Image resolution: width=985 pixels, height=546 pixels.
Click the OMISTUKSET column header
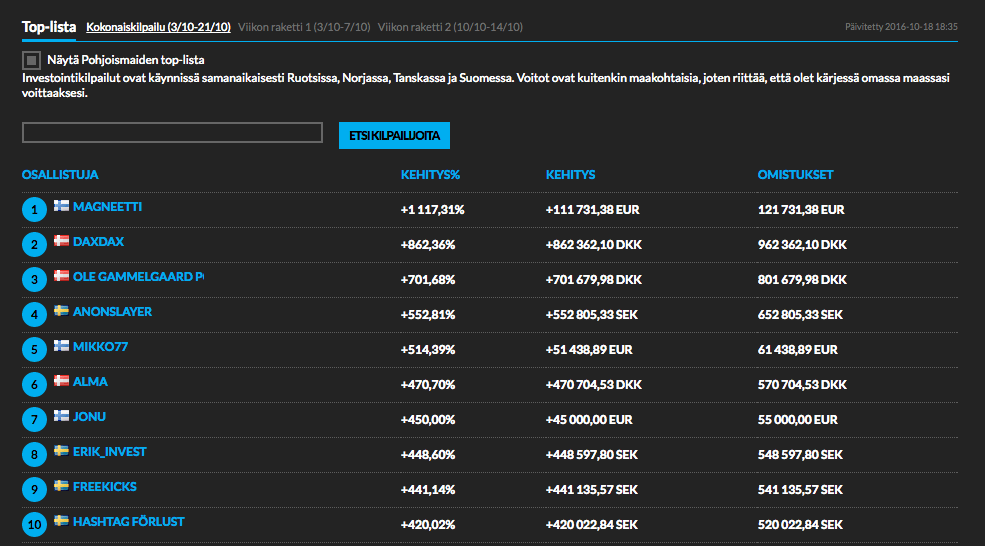[x=795, y=175]
